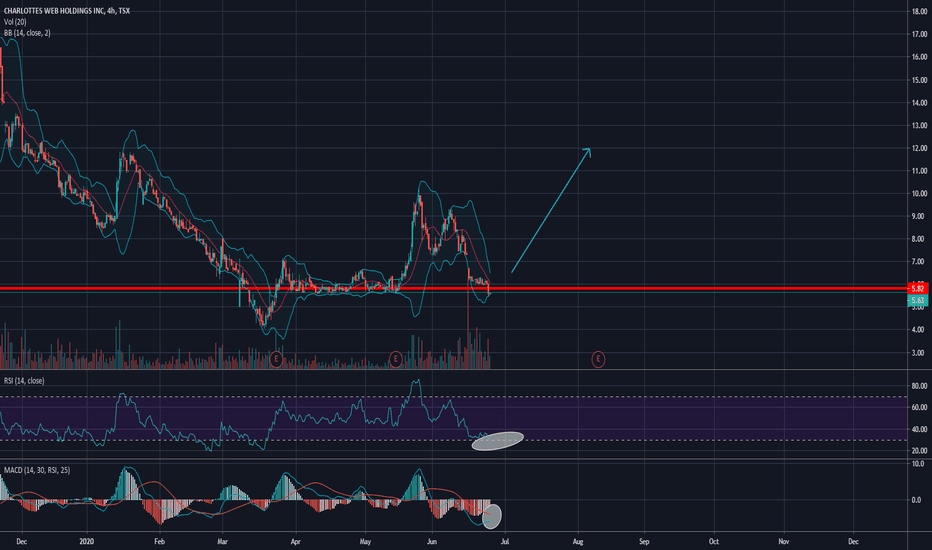Click the Sep label on time axis

644,542
